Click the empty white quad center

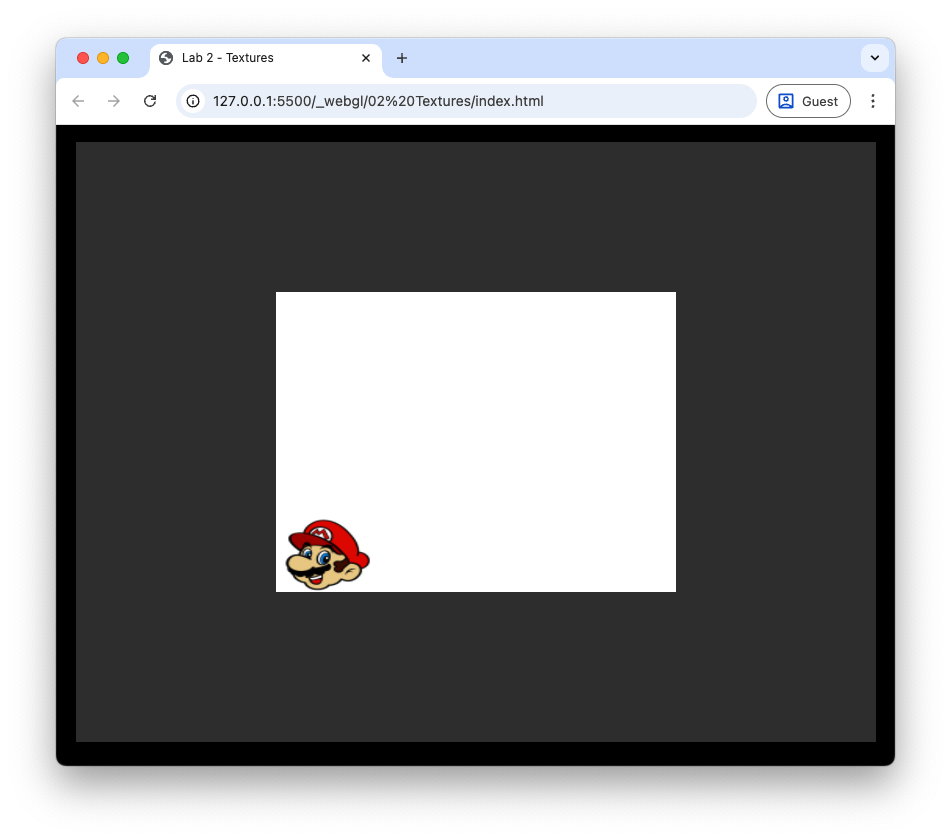476,442
